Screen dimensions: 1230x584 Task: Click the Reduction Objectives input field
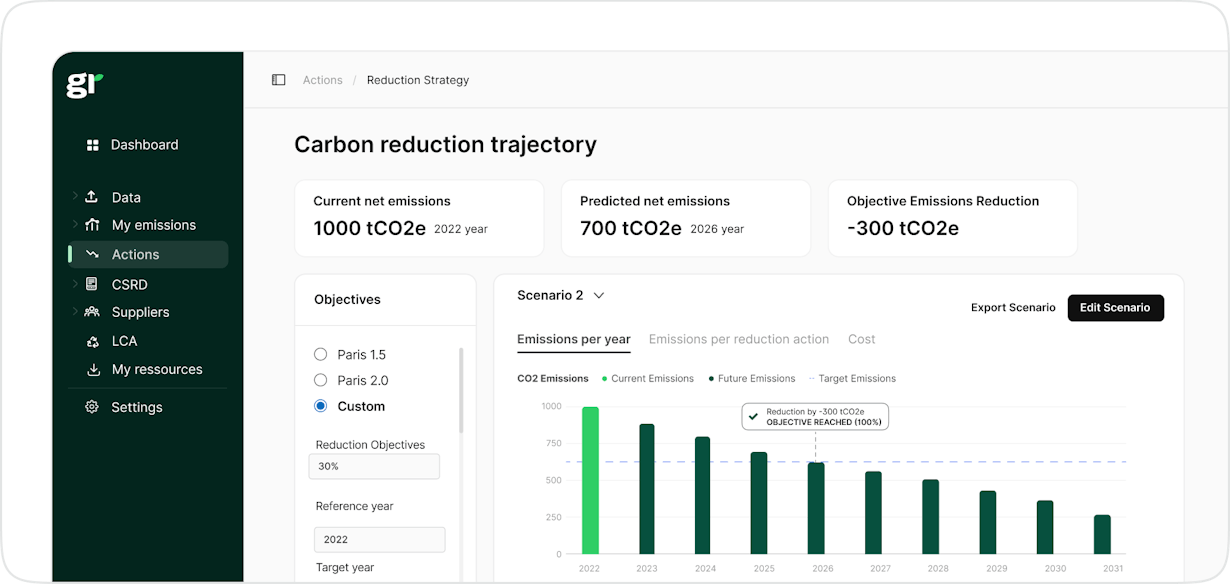coord(374,466)
